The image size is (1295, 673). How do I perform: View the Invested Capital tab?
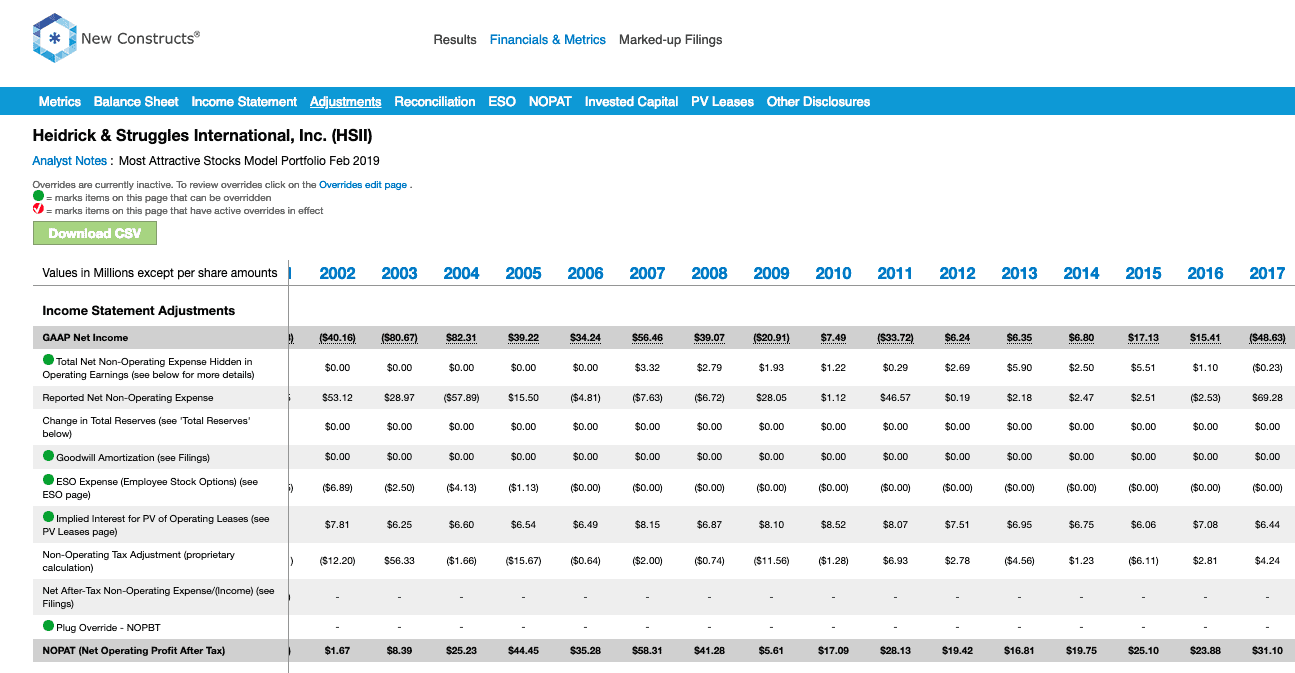(631, 101)
